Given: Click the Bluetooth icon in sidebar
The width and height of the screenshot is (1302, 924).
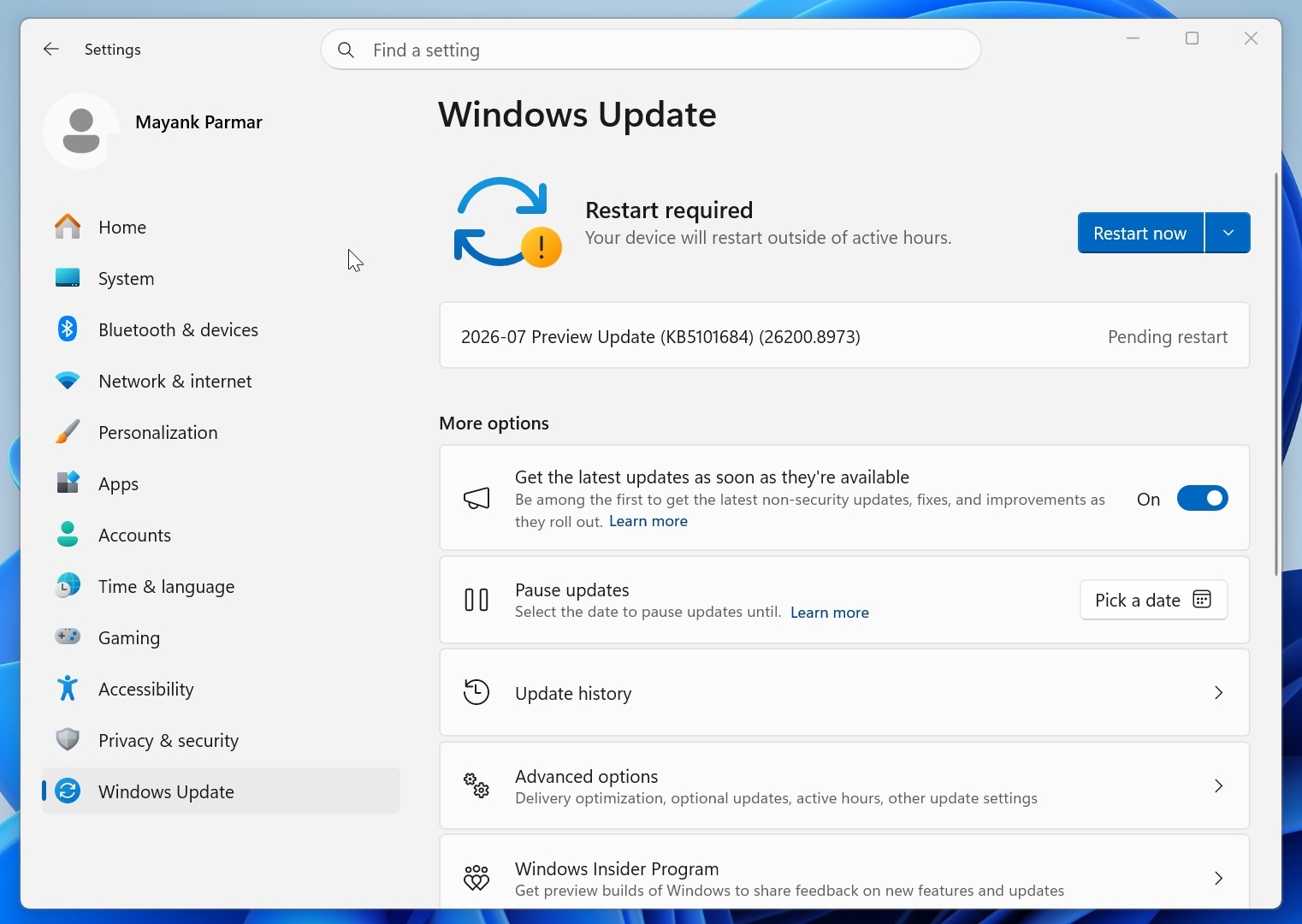Looking at the screenshot, I should pos(68,329).
